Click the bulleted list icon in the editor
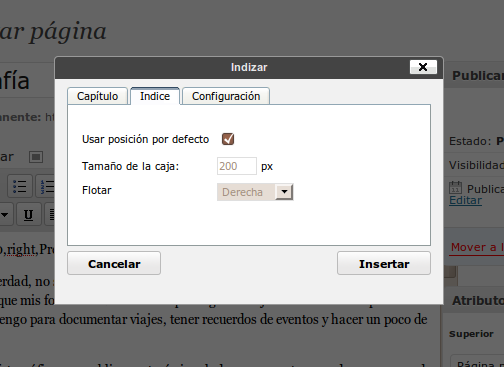The image size is (504, 367). coord(20,186)
